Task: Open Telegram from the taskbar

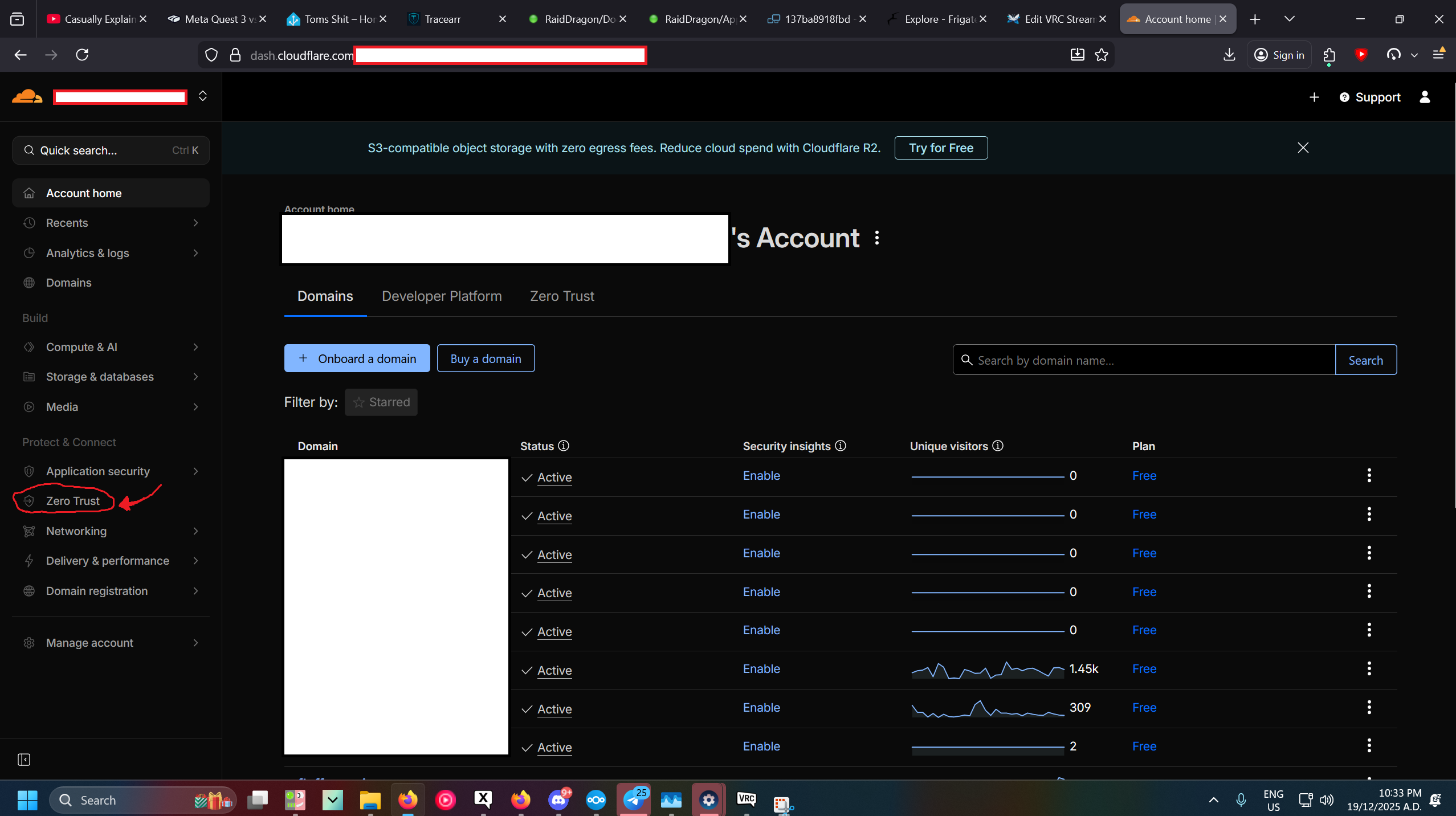Action: click(x=633, y=800)
